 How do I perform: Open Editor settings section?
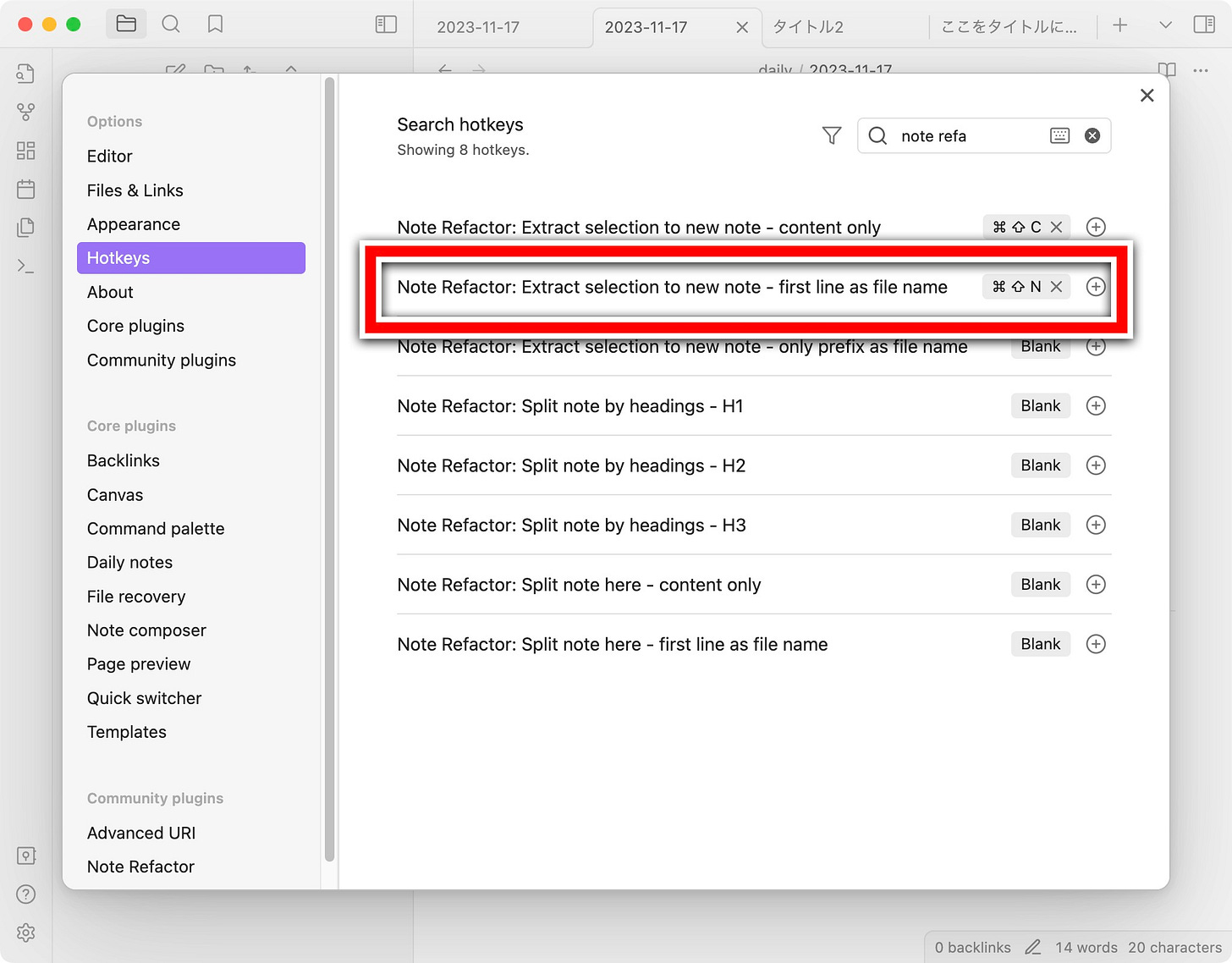click(x=191, y=157)
